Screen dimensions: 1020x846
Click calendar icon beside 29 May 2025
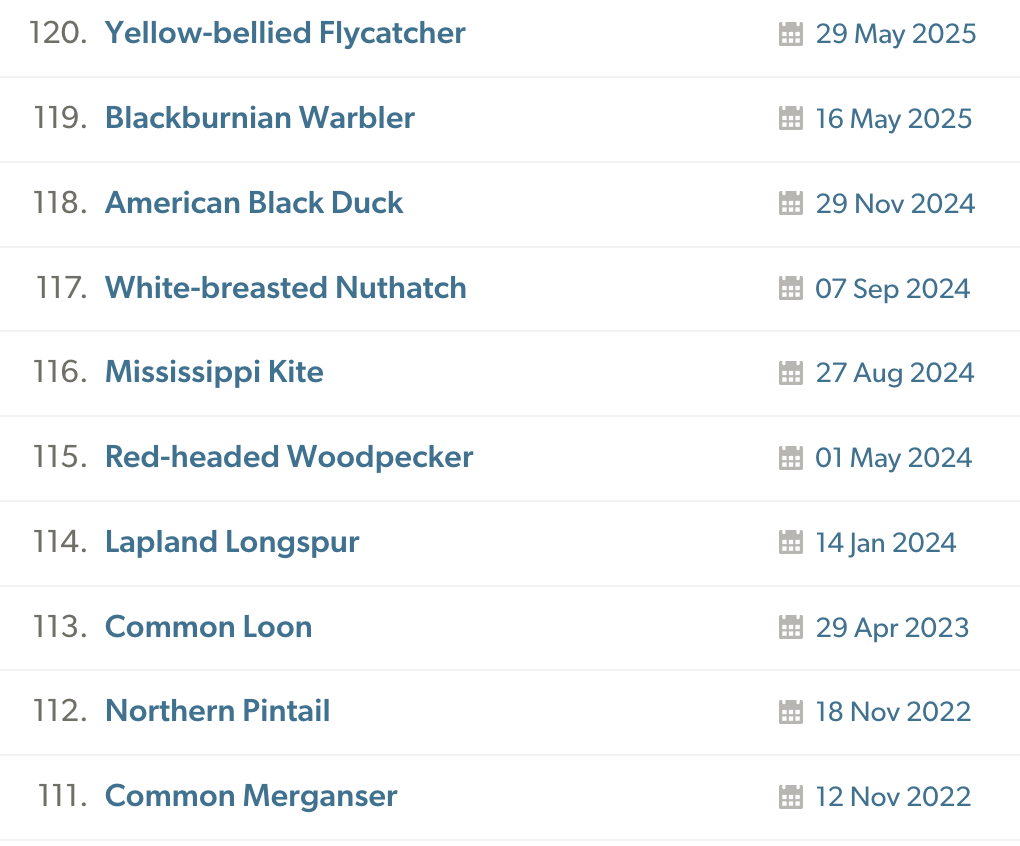790,34
